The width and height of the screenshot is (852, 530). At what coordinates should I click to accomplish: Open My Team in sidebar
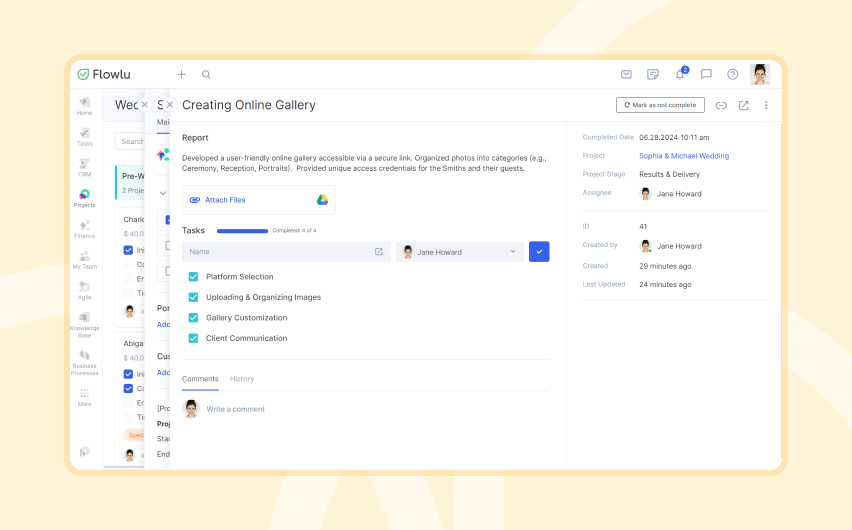tap(84, 260)
